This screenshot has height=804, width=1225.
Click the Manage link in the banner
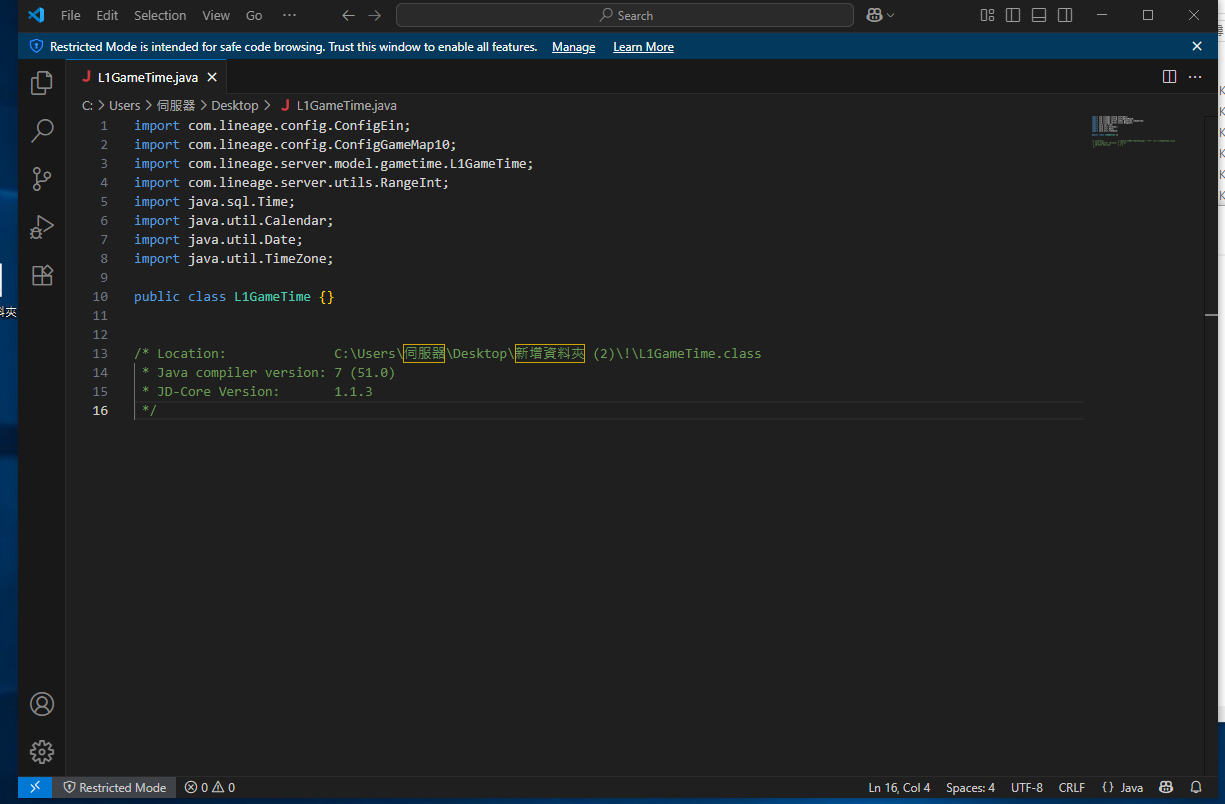click(x=573, y=47)
